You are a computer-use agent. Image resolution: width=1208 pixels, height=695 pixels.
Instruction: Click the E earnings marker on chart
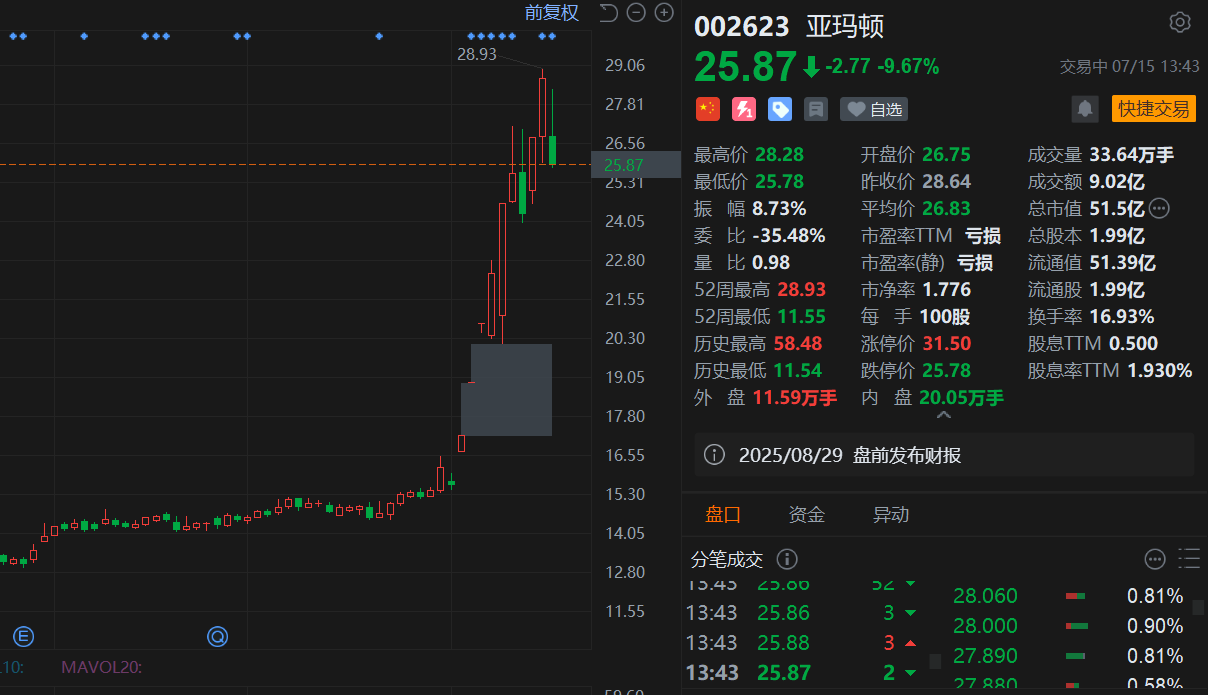pos(23,636)
